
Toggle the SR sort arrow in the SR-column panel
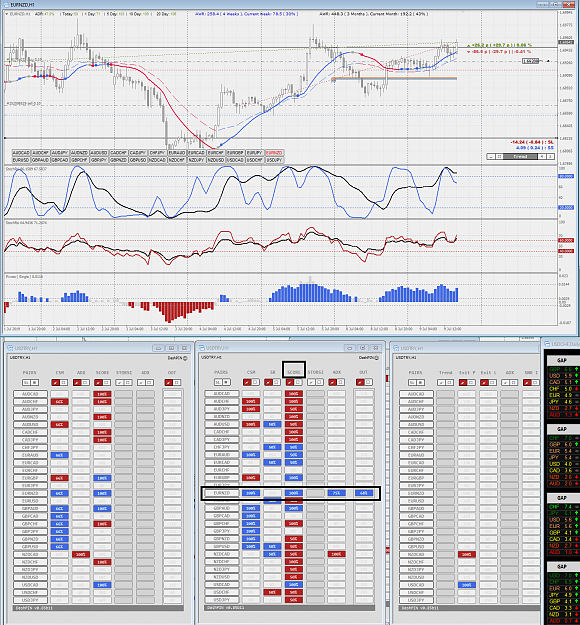click(269, 382)
